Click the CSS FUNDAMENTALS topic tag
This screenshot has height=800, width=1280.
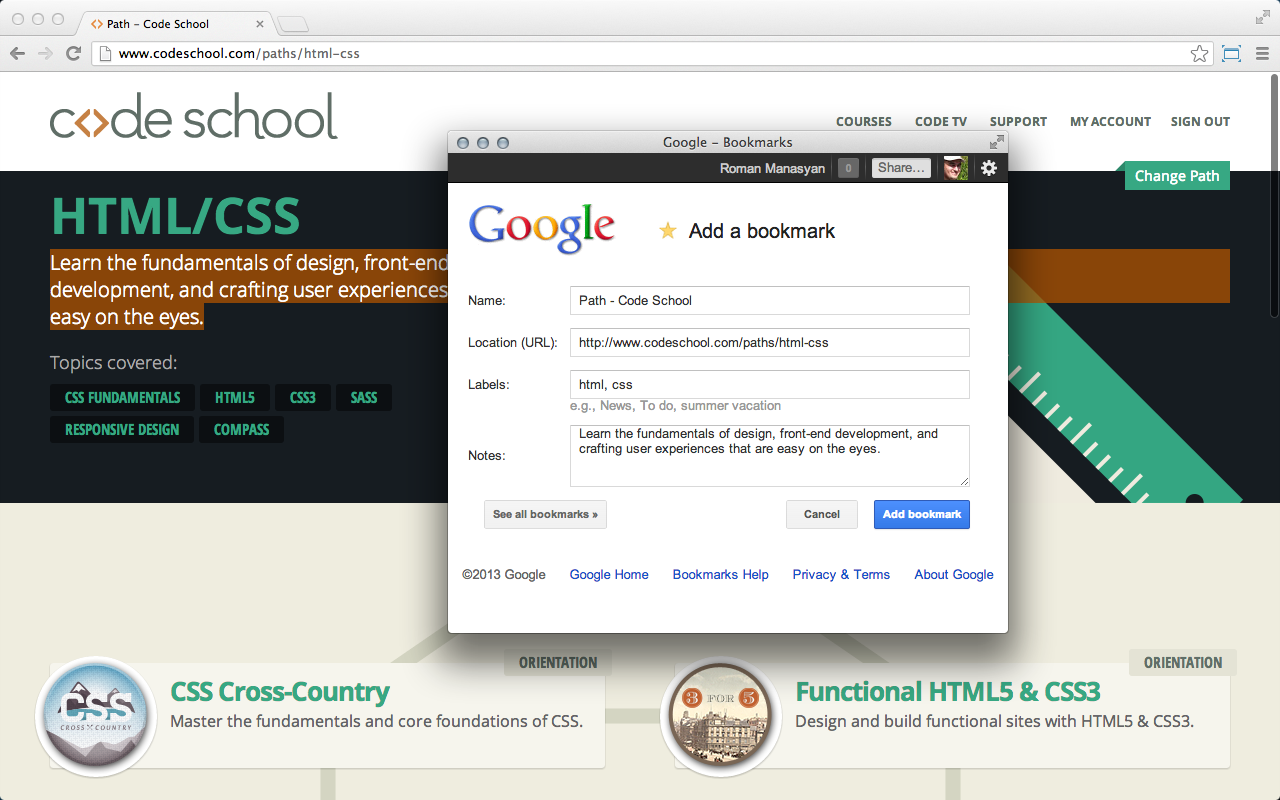click(x=122, y=398)
